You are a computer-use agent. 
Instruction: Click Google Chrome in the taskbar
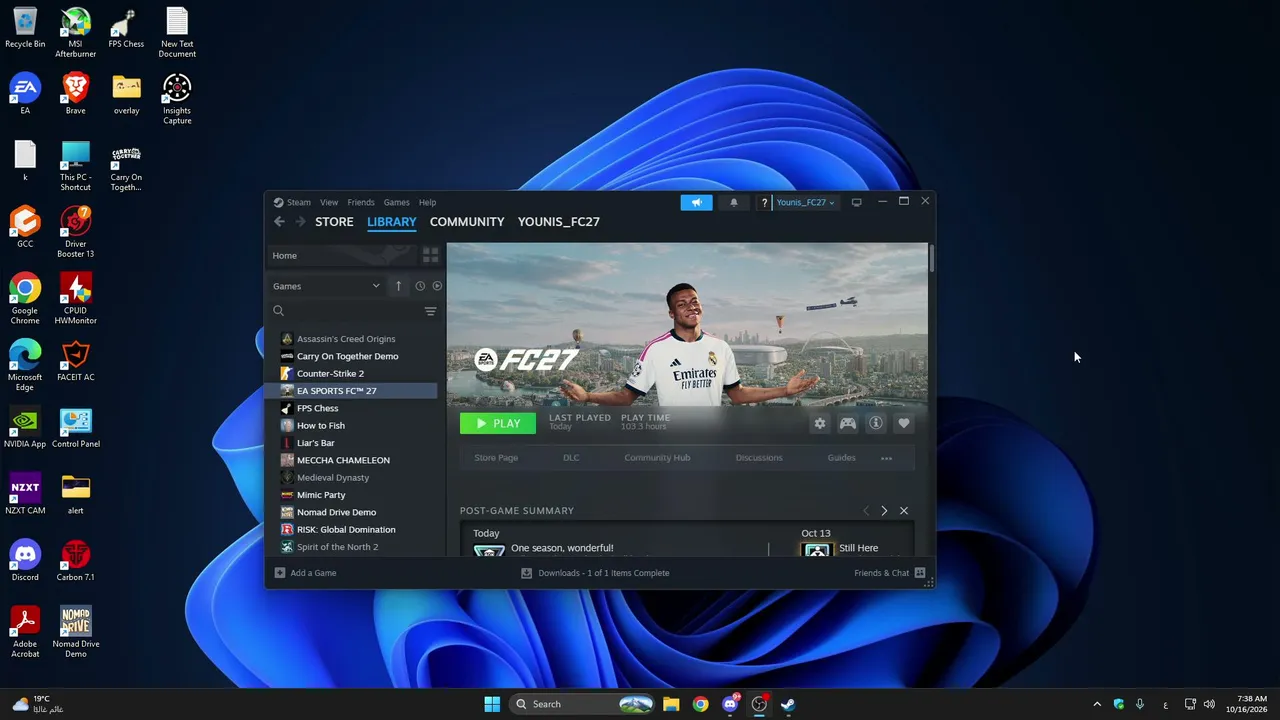coord(700,704)
